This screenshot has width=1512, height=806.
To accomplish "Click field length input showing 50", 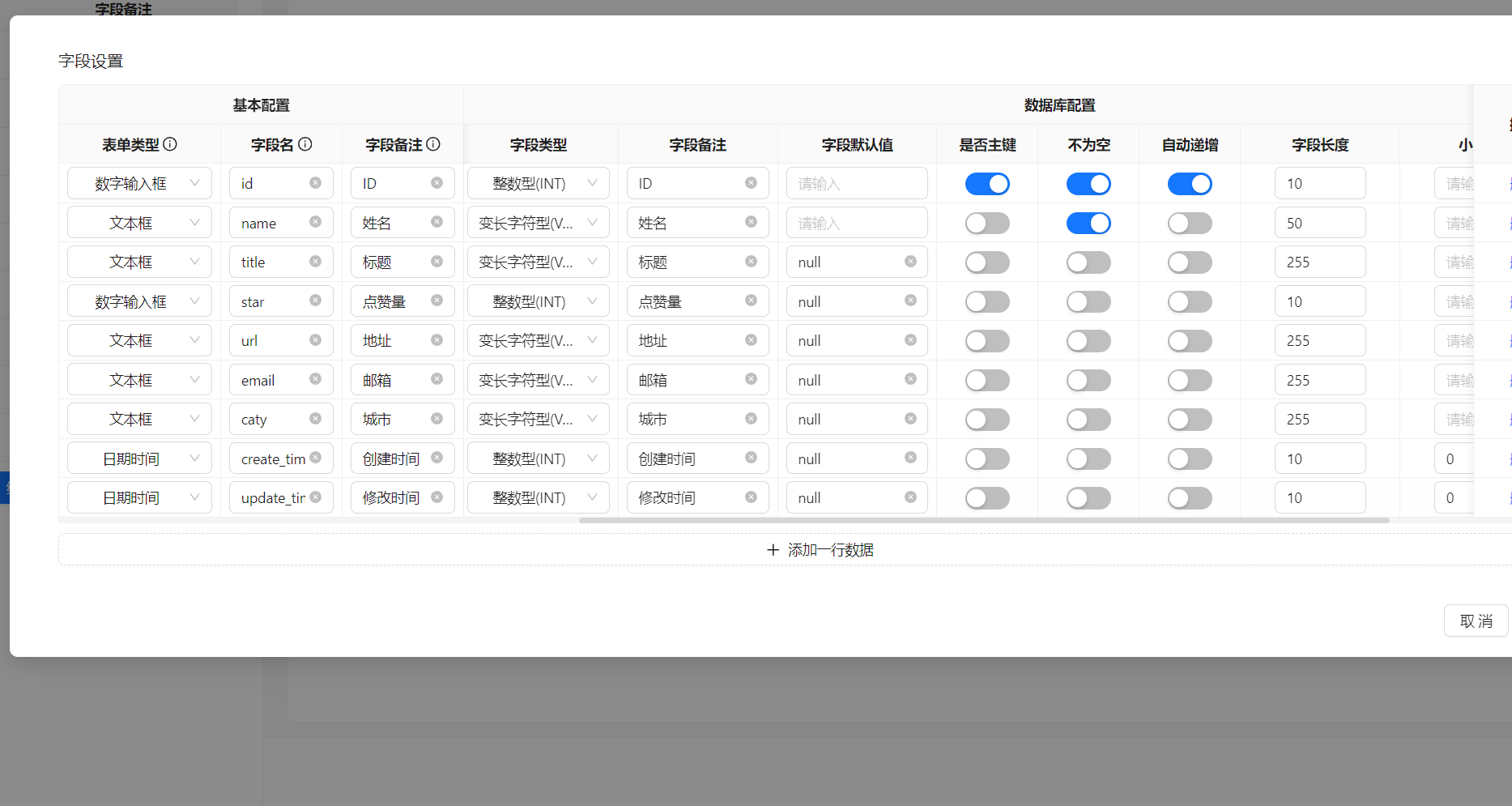I will pos(1319,223).
